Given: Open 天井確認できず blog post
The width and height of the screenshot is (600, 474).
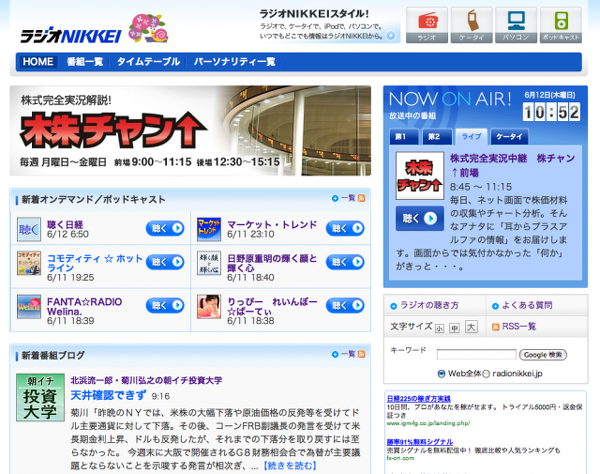Looking at the screenshot, I should [108, 395].
